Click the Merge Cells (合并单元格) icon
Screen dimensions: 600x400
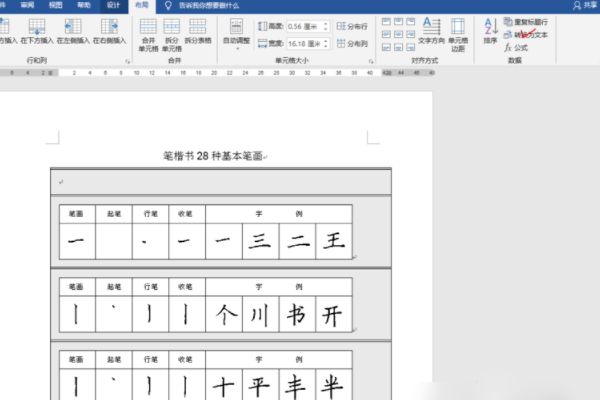148,35
